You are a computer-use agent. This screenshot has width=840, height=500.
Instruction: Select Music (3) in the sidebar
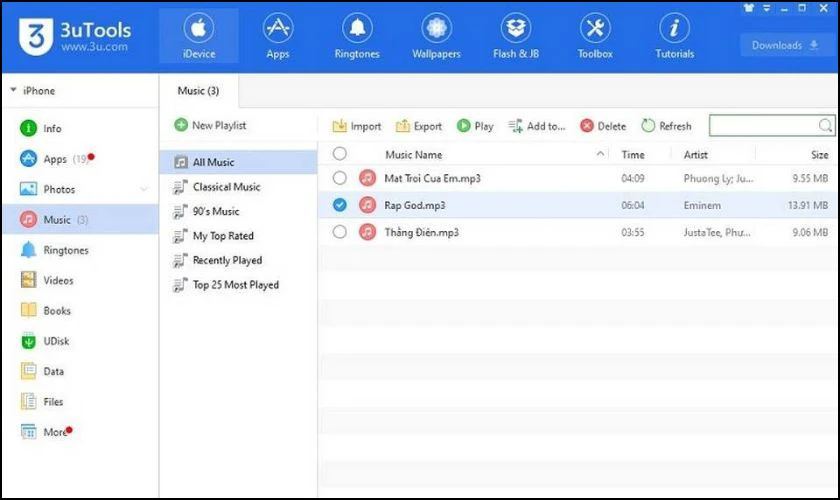point(80,220)
